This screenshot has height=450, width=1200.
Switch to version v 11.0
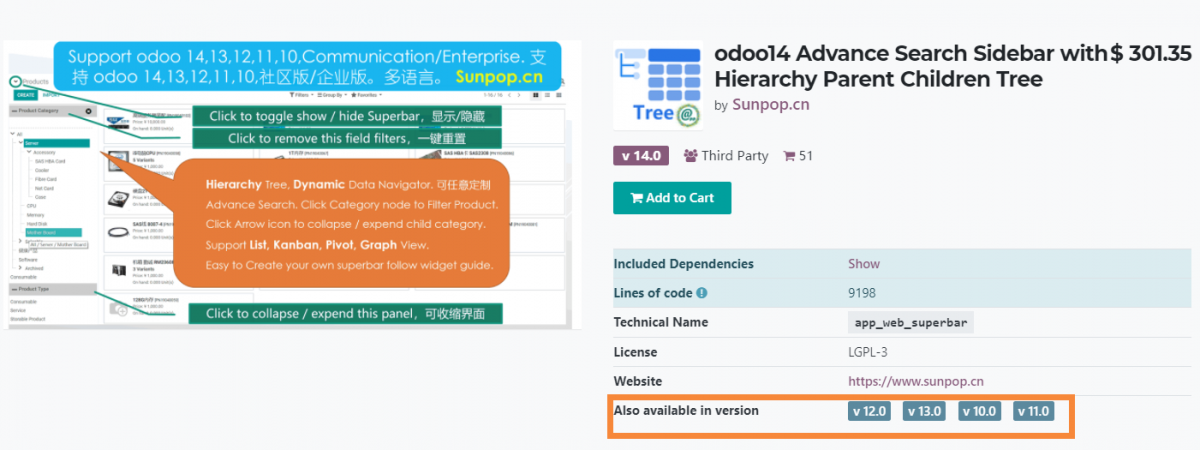[1034, 411]
